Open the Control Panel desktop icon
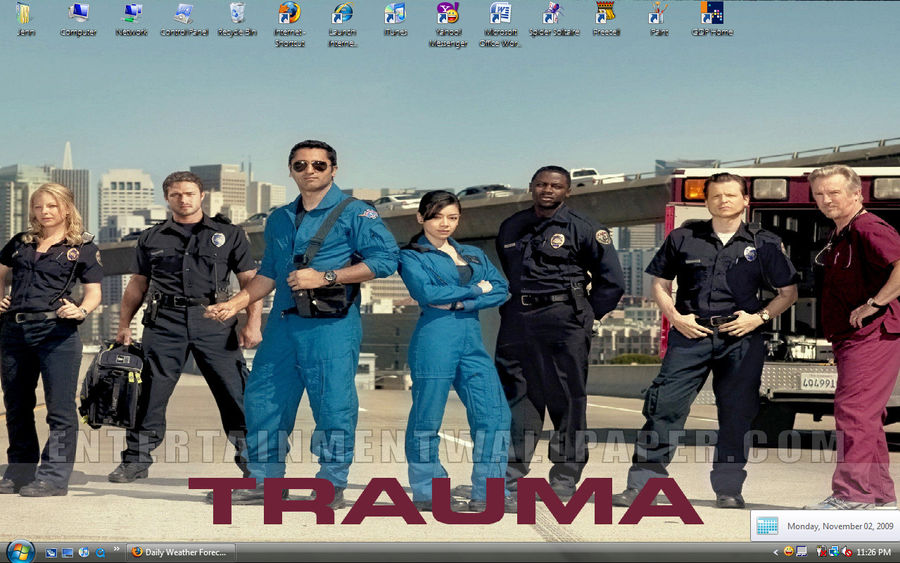Viewport: 900px width, 563px height. click(184, 19)
